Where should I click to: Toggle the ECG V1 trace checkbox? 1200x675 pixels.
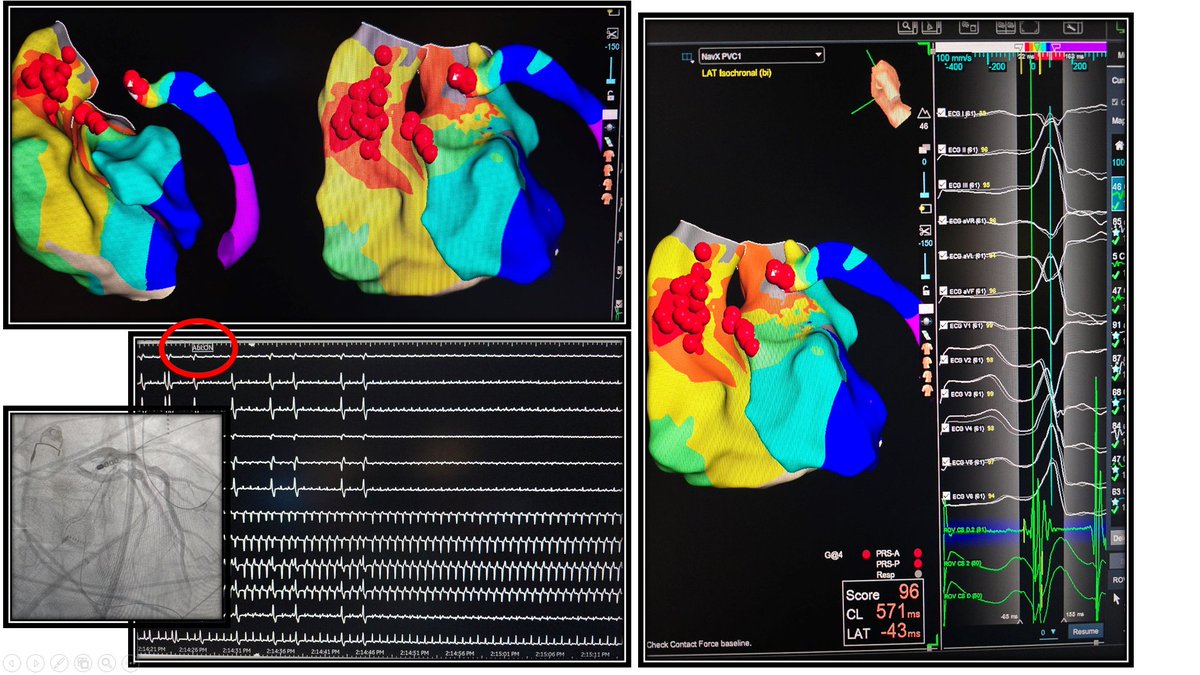click(942, 325)
